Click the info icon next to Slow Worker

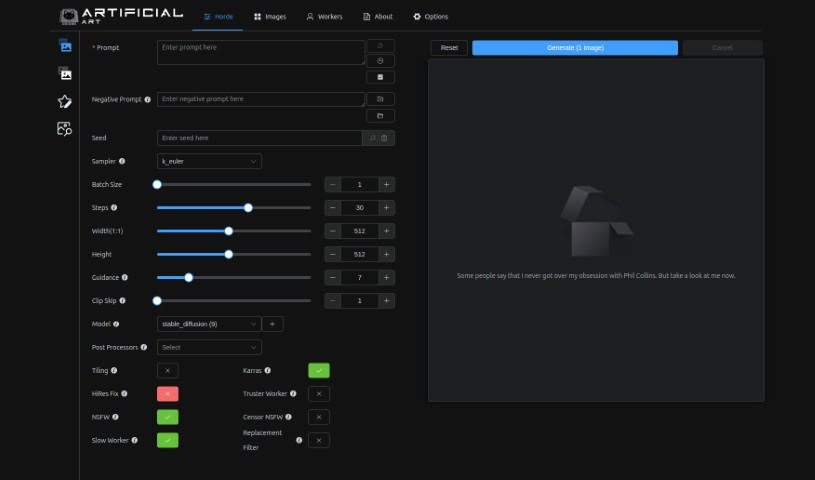point(135,440)
